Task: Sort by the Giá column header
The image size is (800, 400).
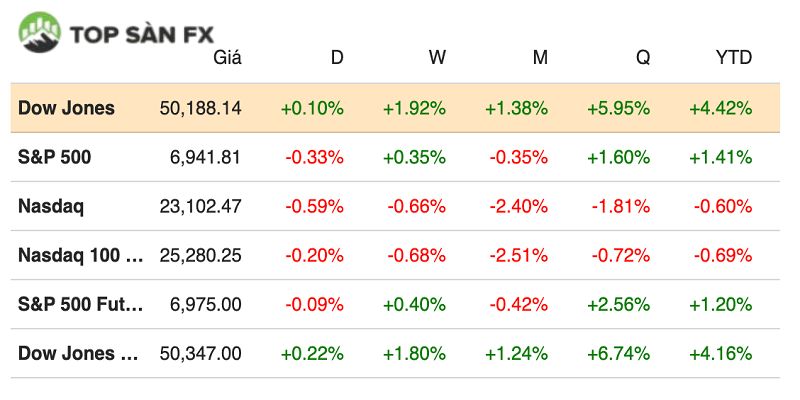Action: click(227, 58)
